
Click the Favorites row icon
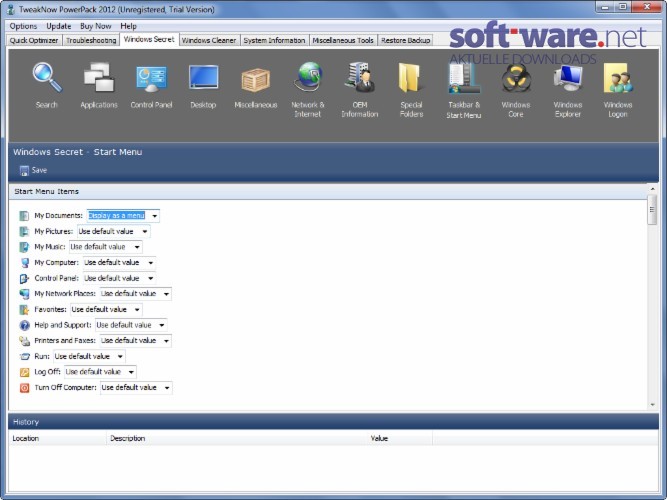coord(24,309)
